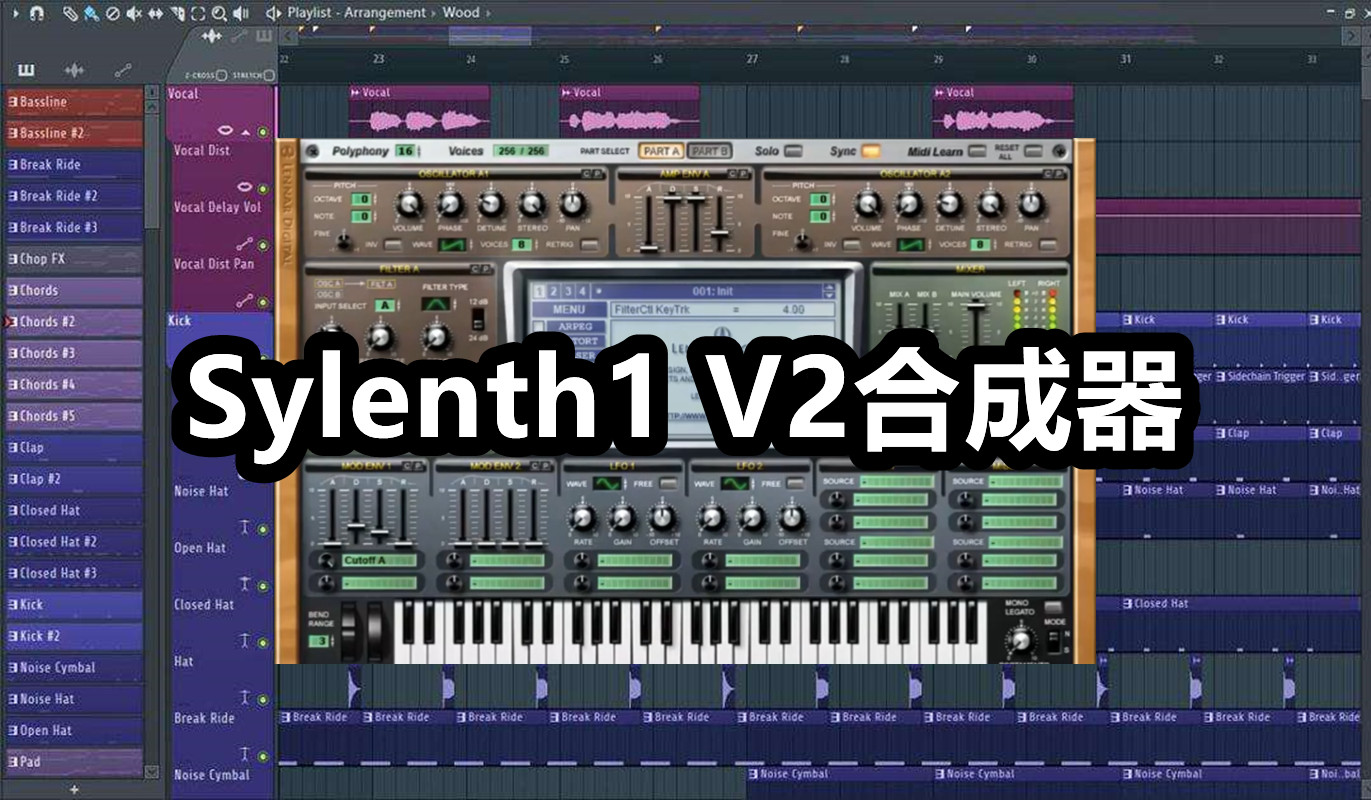Open the Sylenth1 MENU button
Viewport: 1371px width, 800px height.
point(569,310)
